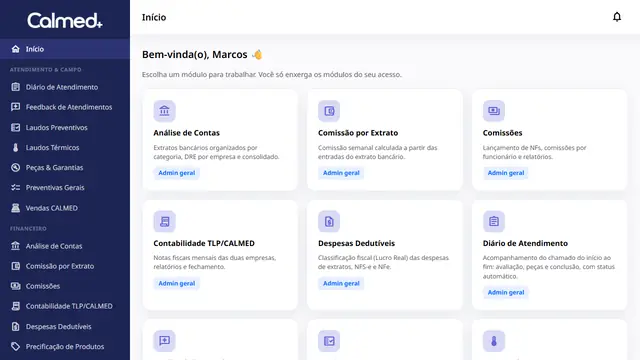Viewport: 640px width, 360px height.
Task: Open Peças & Garantias sidebar item
Action: pos(65,167)
